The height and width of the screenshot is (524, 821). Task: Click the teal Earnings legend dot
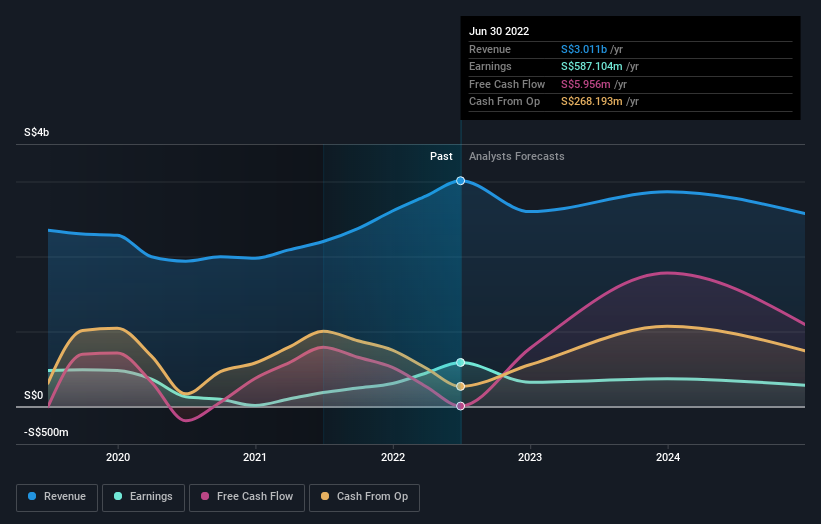[118, 496]
